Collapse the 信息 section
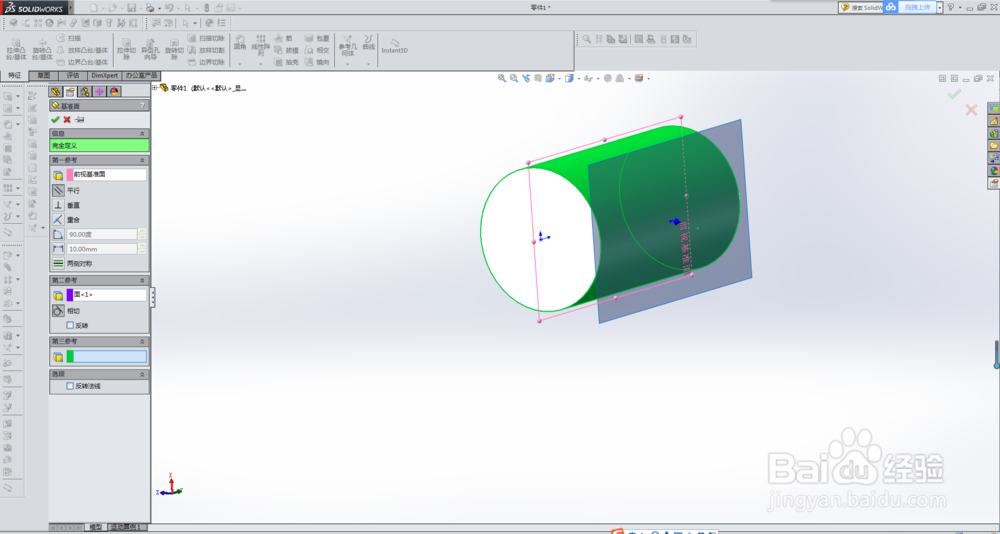Screen dimensions: 1000x534 click(x=142, y=133)
